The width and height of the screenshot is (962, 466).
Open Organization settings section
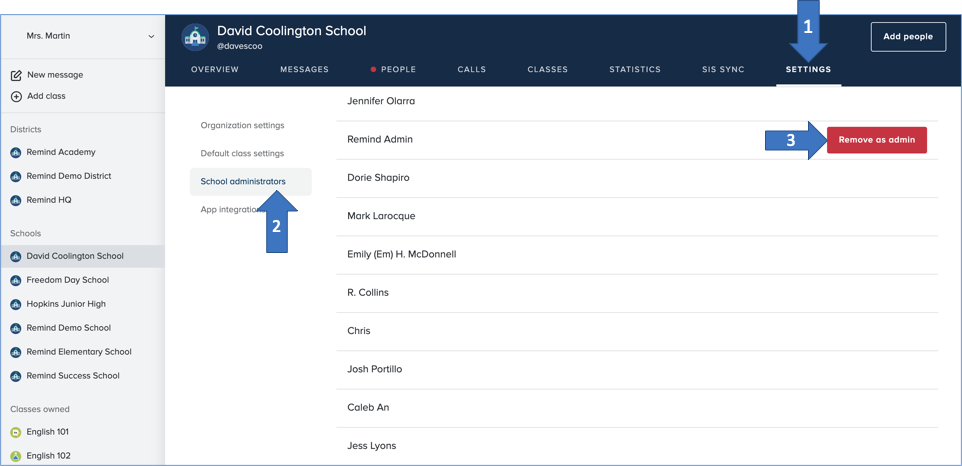coord(242,126)
